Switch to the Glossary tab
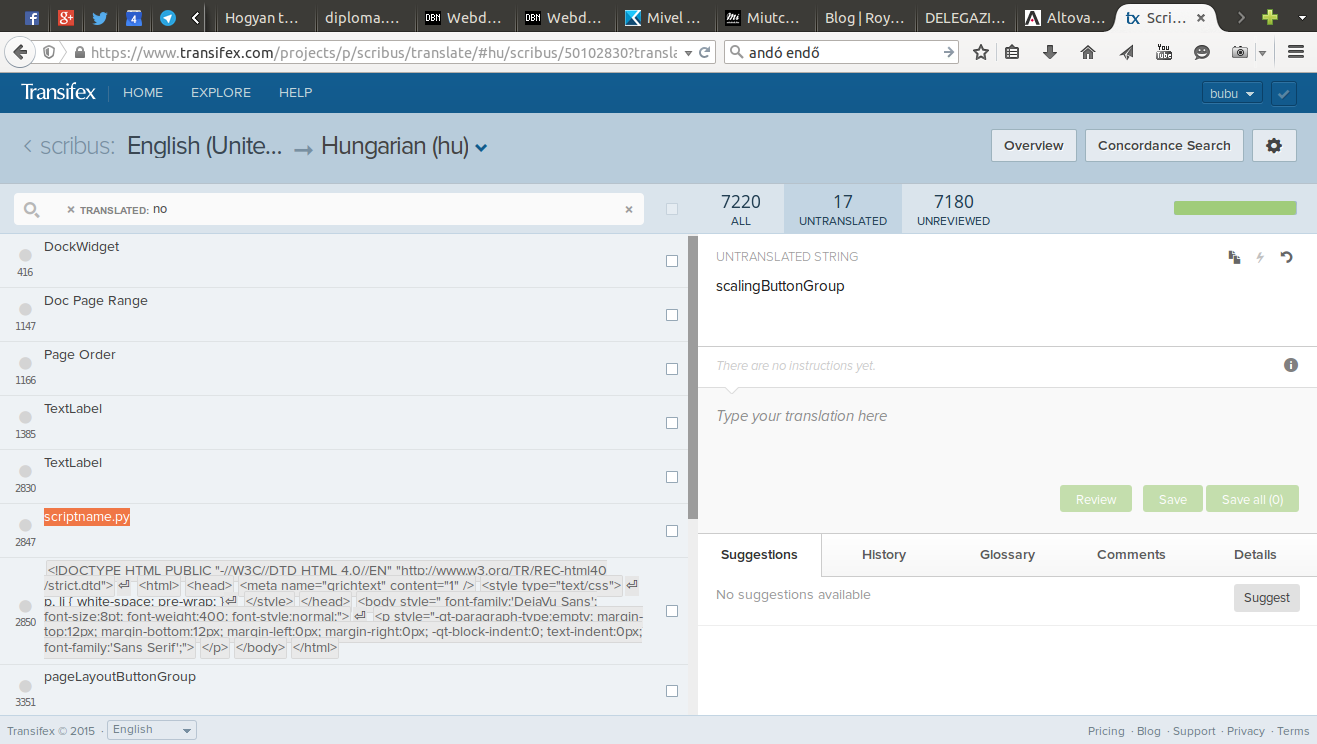1317x744 pixels. pos(1007,555)
